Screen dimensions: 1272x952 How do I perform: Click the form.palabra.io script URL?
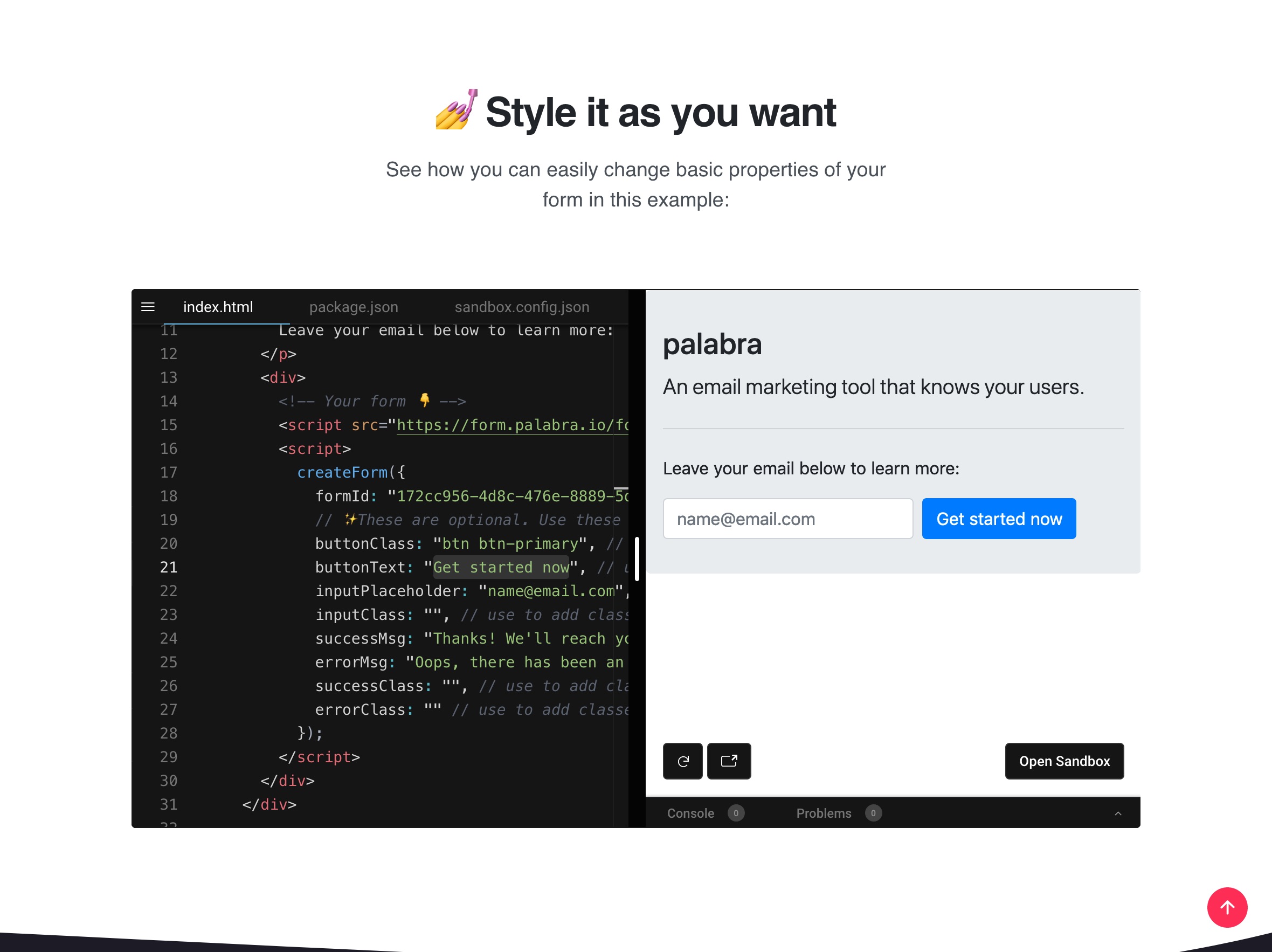click(512, 425)
